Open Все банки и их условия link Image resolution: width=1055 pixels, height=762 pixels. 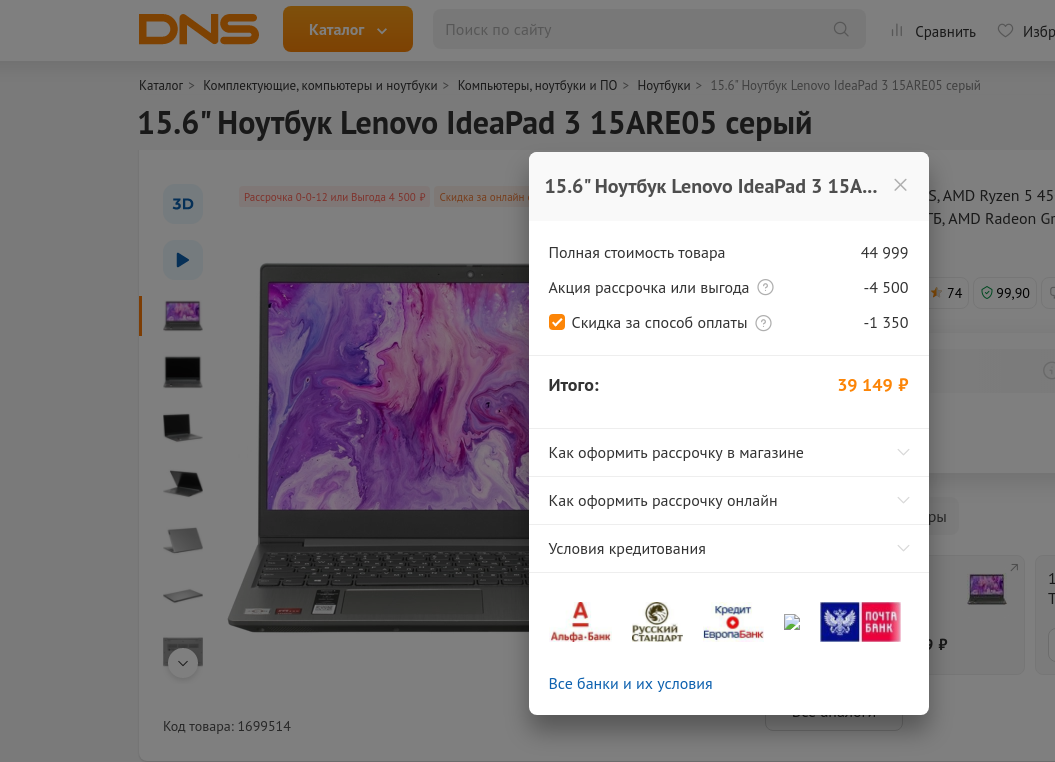point(630,684)
